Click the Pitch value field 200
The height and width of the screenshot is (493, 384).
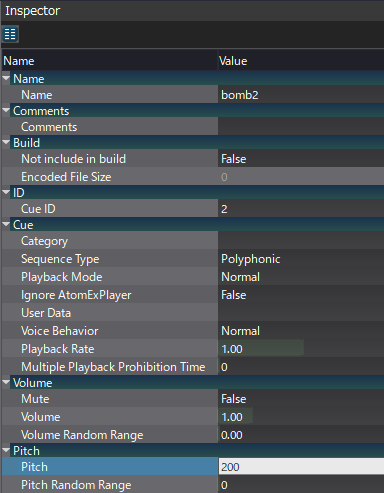point(301,467)
